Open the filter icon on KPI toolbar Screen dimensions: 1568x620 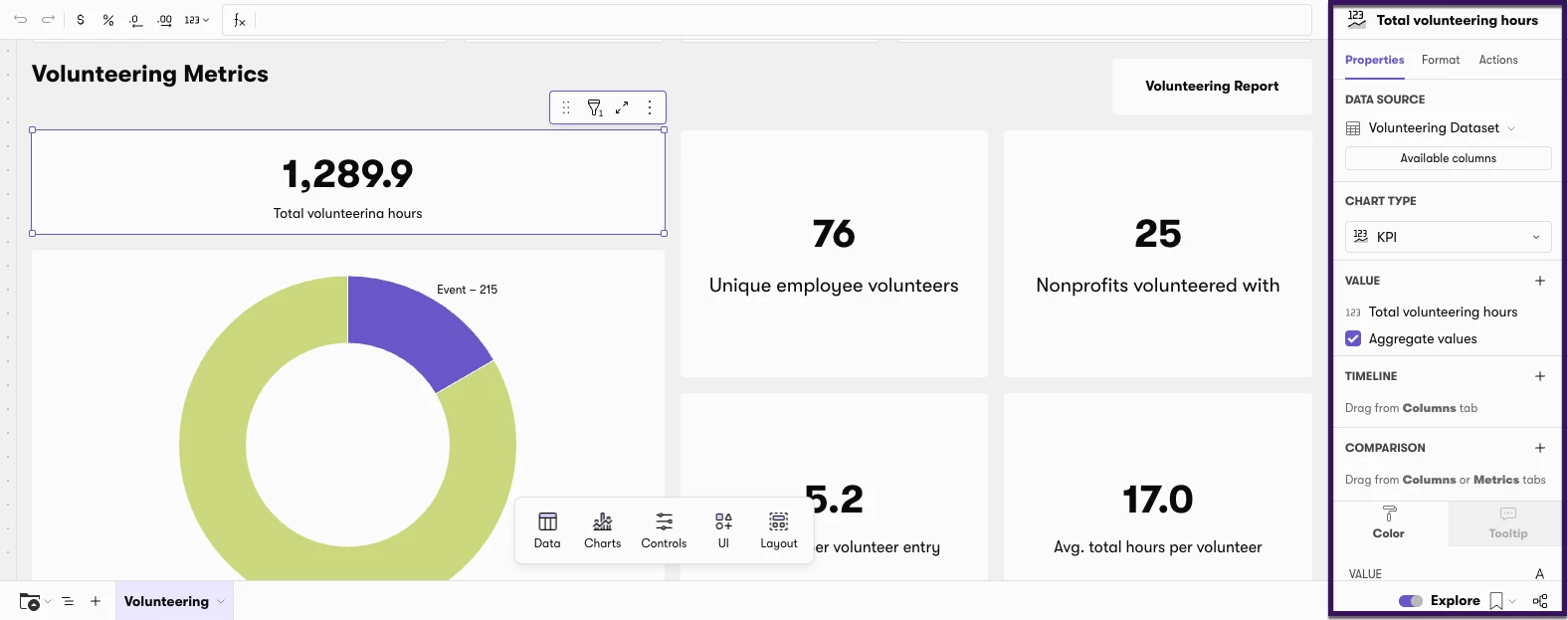(x=594, y=107)
